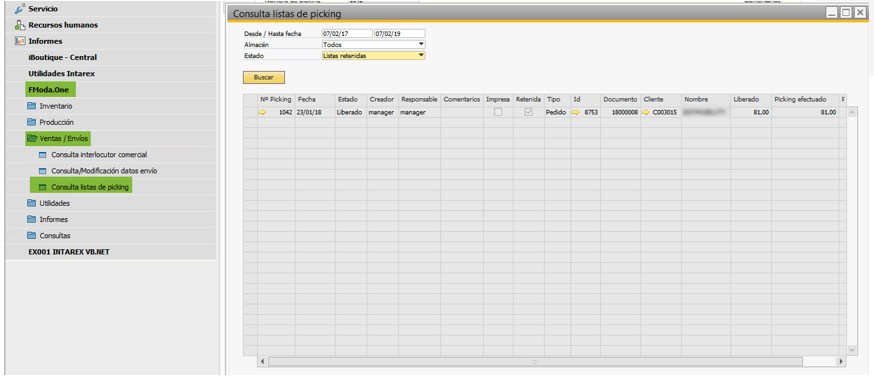Open the Inventario folder icon
Viewport: 874px width, 380px height.
pyautogui.click(x=32, y=106)
